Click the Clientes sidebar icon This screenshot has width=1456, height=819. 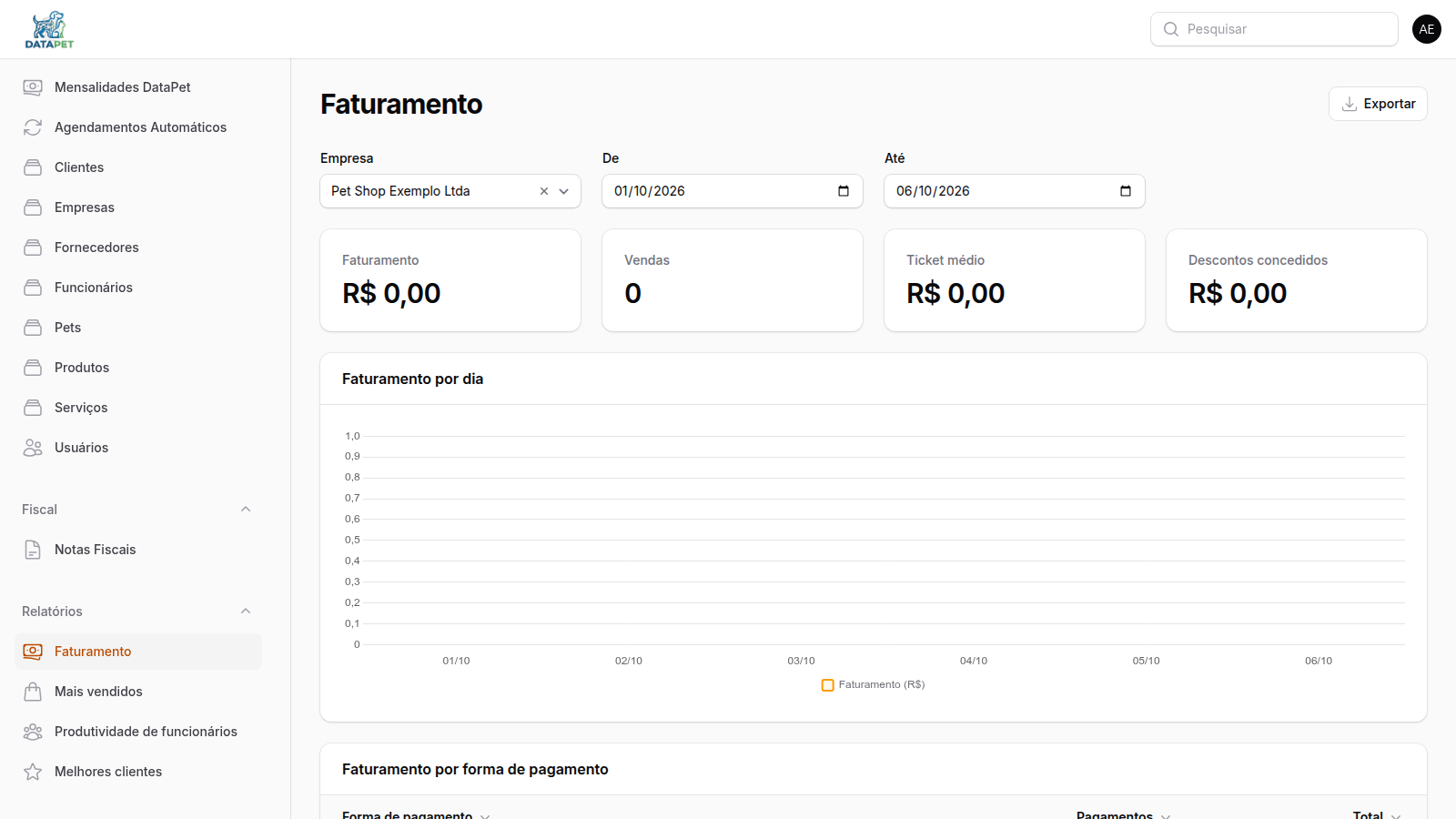[33, 167]
